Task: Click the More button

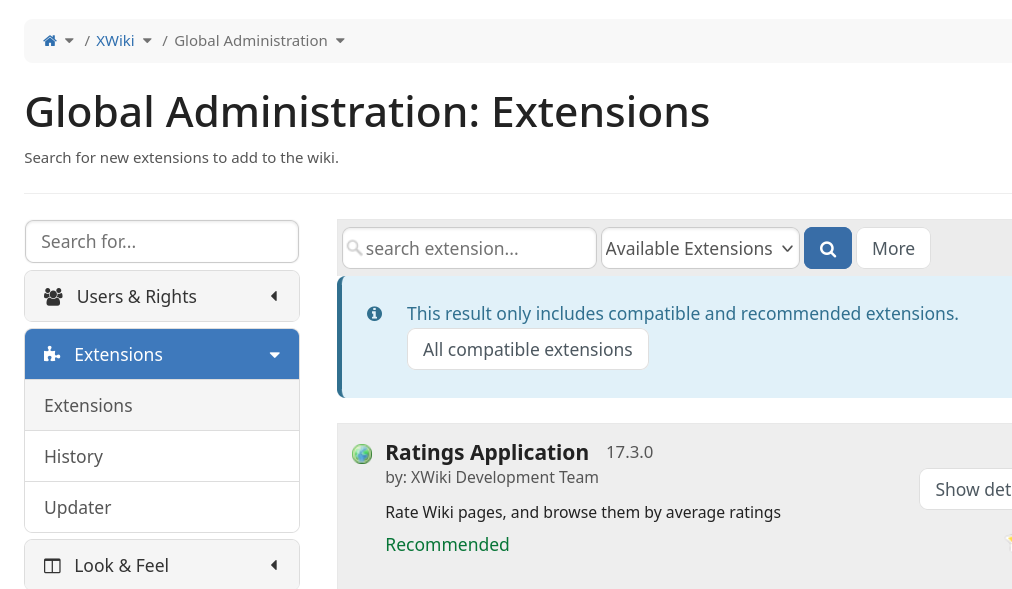Action: click(893, 248)
